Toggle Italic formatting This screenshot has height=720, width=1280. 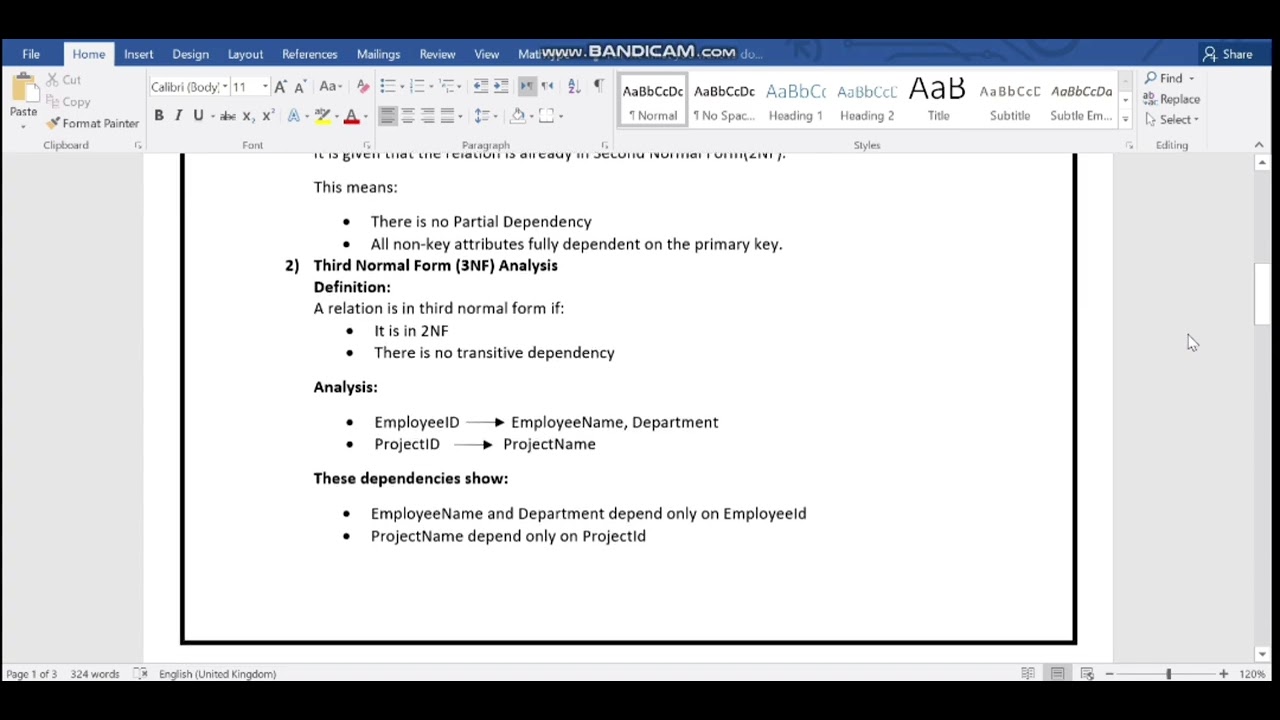pyautogui.click(x=179, y=116)
